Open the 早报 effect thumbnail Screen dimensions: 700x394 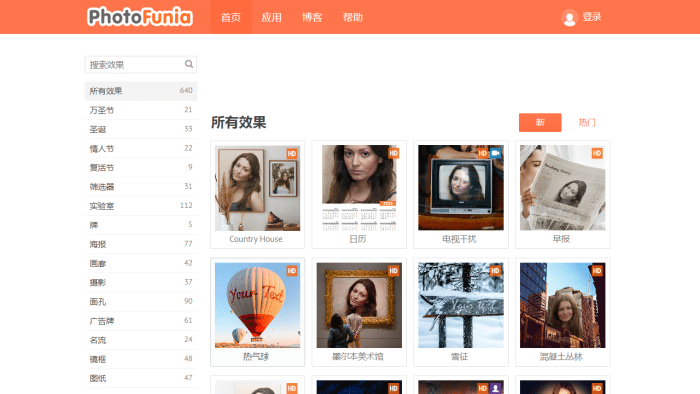tap(562, 188)
